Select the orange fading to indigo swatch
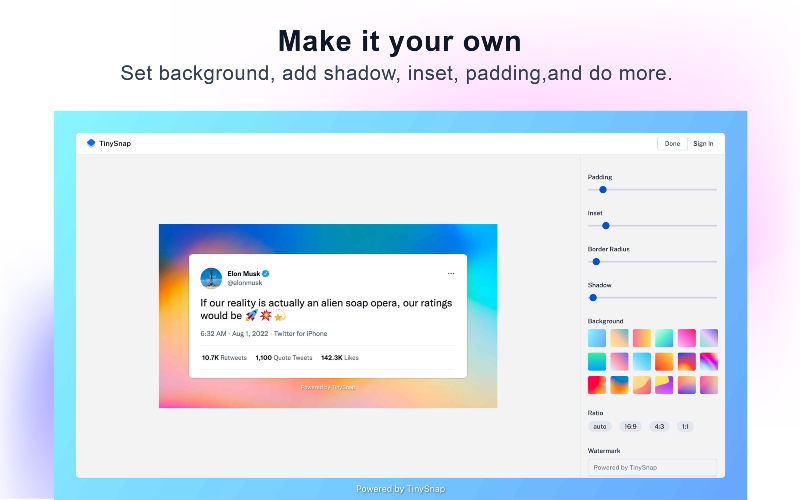The image size is (800, 500). point(687,385)
